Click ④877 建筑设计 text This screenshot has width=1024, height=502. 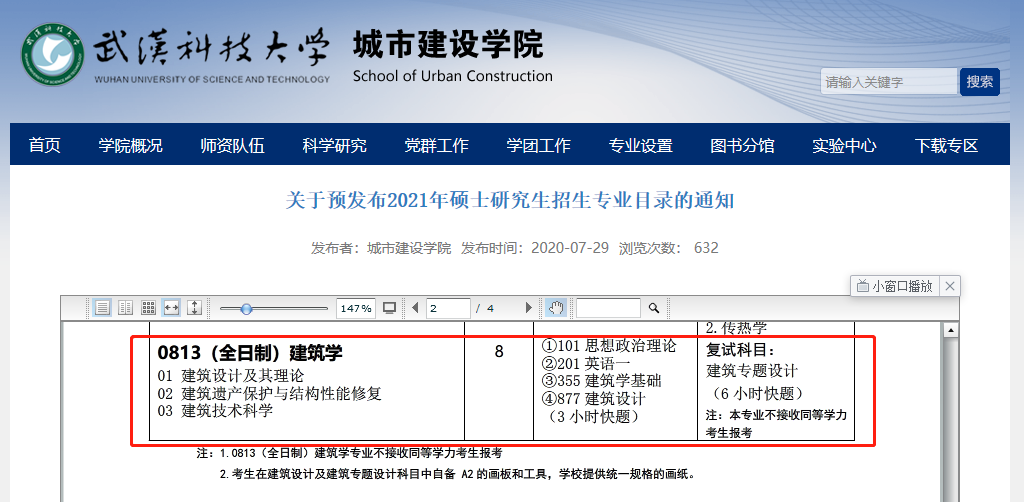pos(593,399)
